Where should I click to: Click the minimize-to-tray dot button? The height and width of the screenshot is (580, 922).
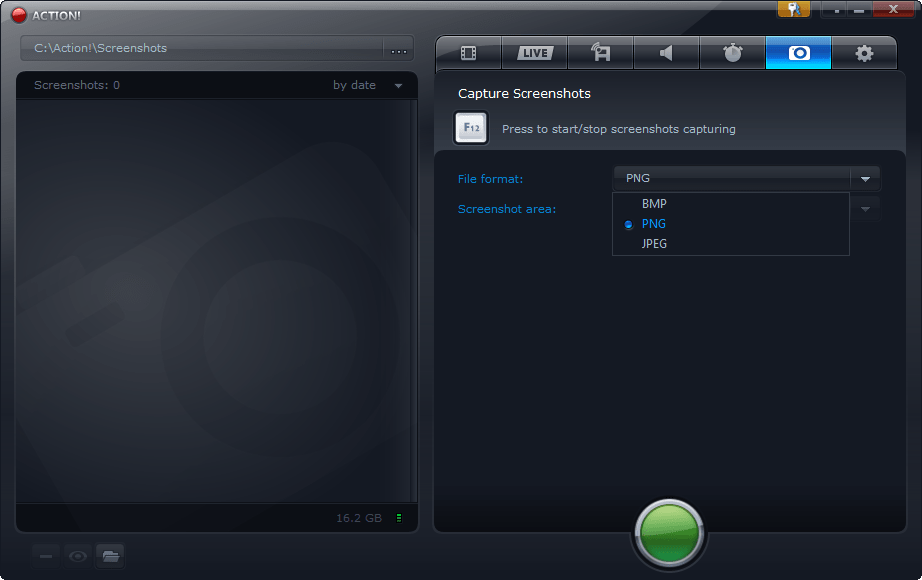tap(836, 9)
